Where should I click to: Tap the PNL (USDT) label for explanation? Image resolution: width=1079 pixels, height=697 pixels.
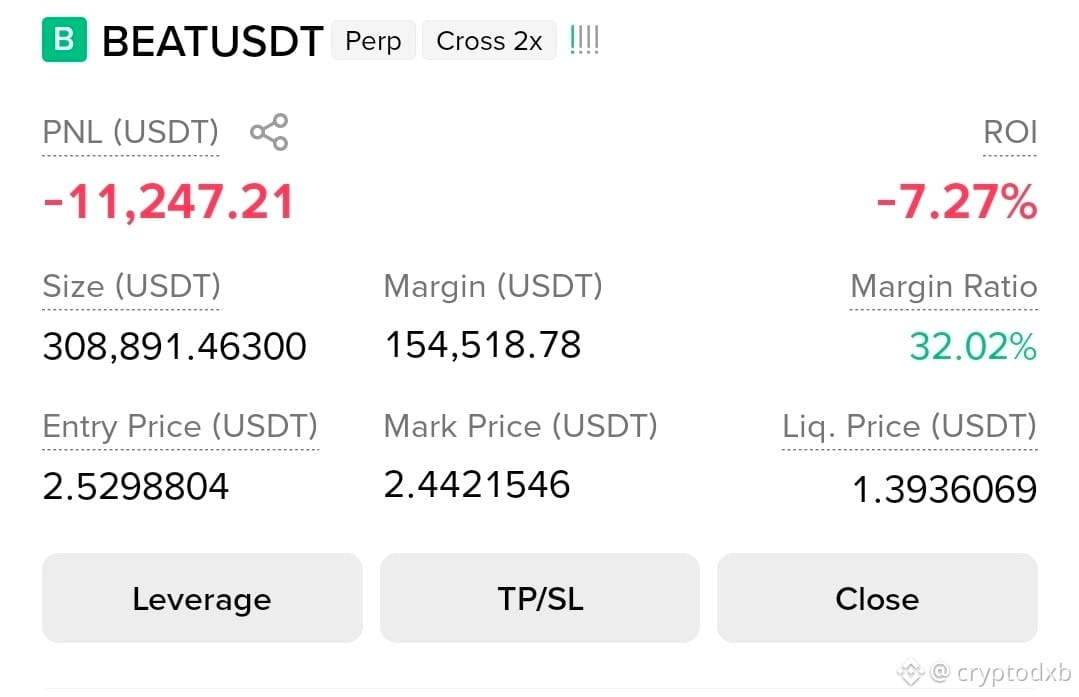point(131,131)
